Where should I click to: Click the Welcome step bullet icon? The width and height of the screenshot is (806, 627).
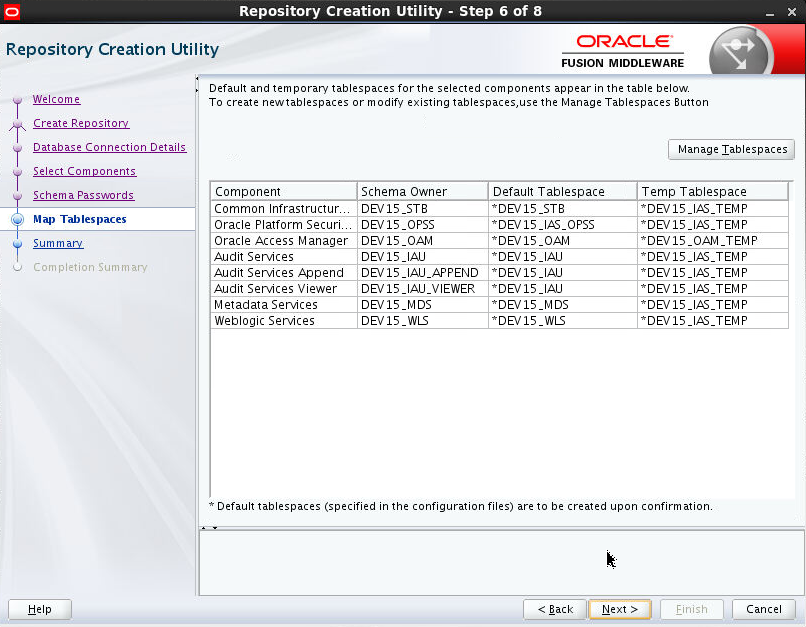point(17,99)
